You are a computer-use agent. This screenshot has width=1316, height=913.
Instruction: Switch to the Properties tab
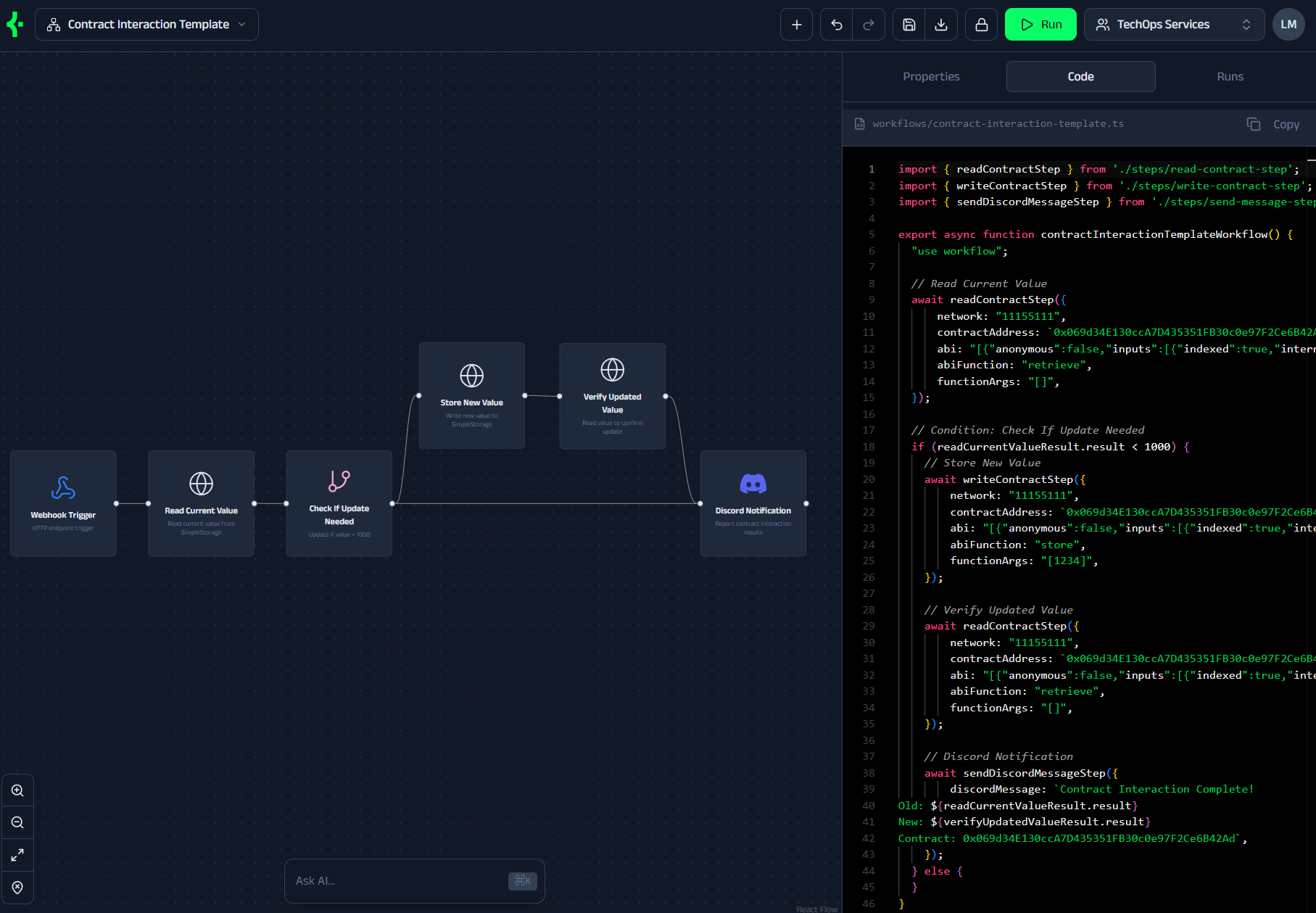coord(931,76)
